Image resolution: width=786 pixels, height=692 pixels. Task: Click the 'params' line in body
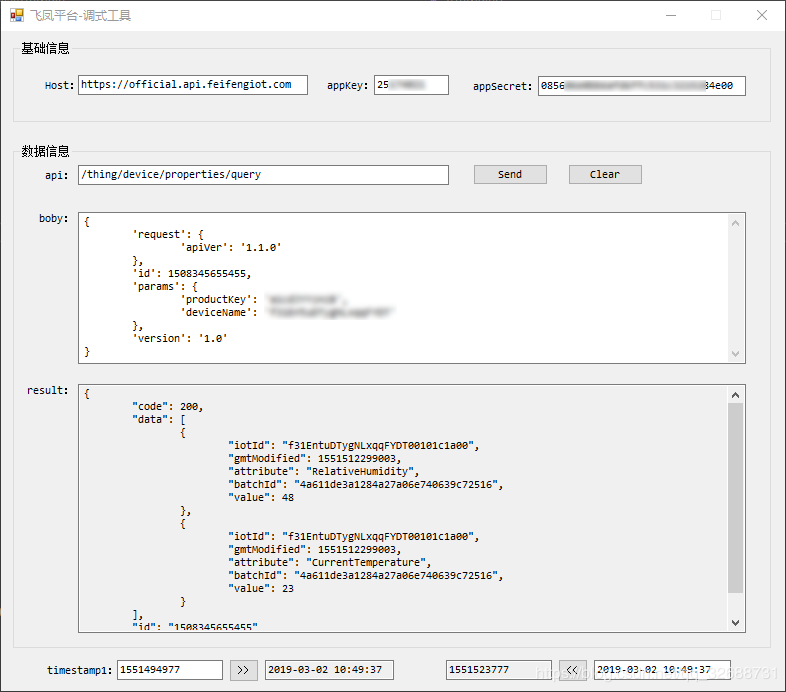(x=164, y=286)
